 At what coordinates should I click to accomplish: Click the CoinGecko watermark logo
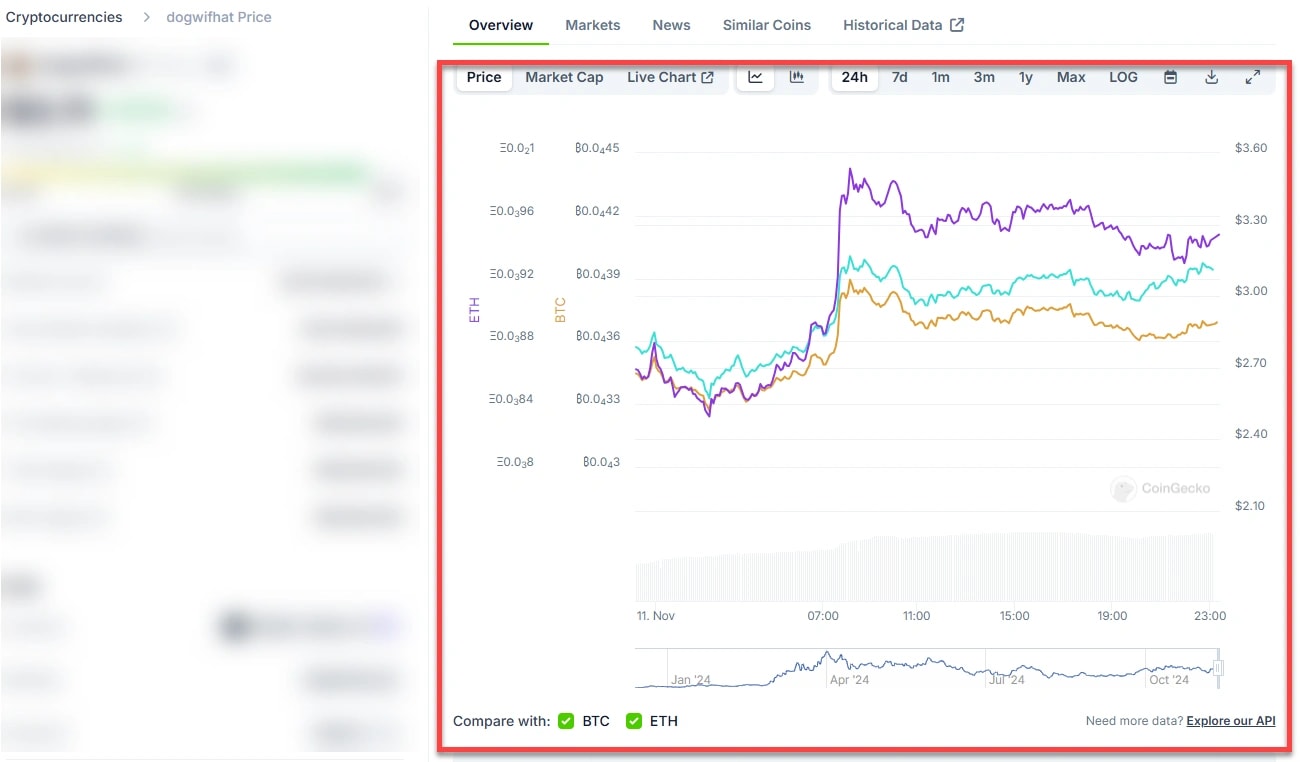point(1124,489)
